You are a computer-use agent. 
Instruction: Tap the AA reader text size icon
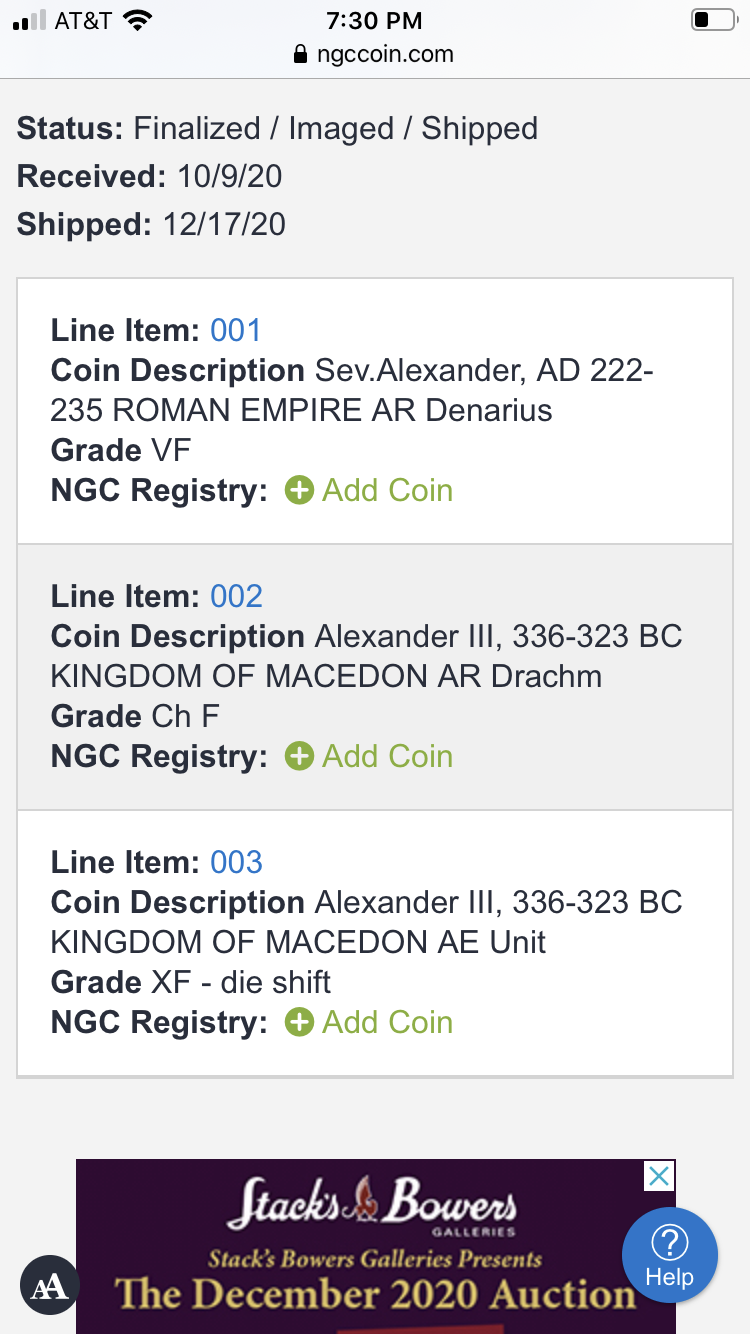pyautogui.click(x=49, y=1285)
